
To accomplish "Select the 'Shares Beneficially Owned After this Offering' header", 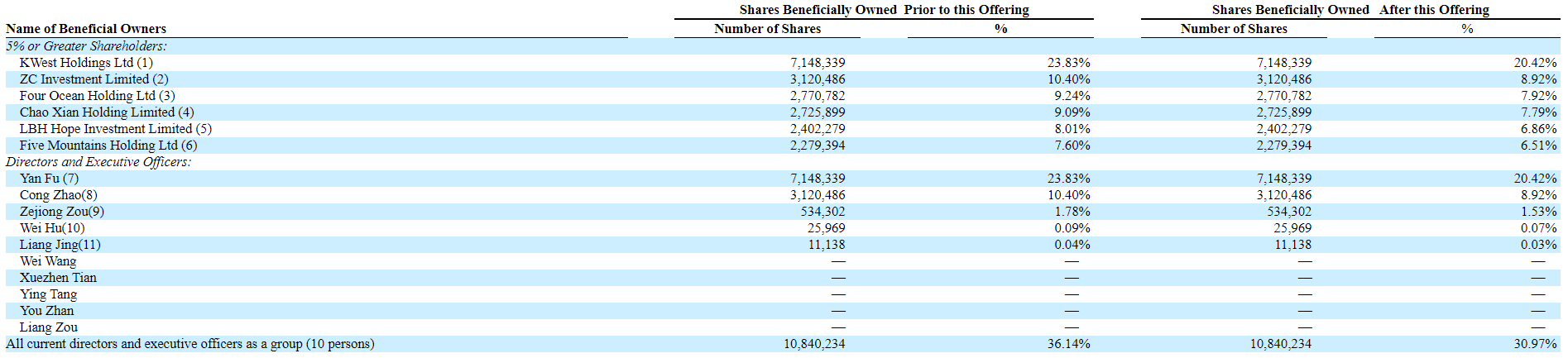I will (1350, 10).
